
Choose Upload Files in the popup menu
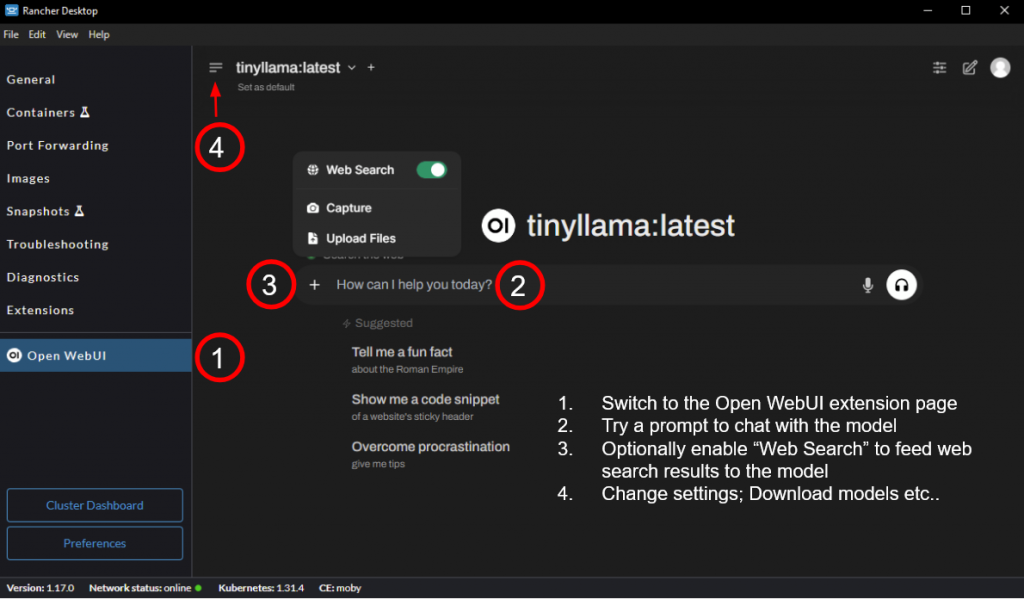360,239
